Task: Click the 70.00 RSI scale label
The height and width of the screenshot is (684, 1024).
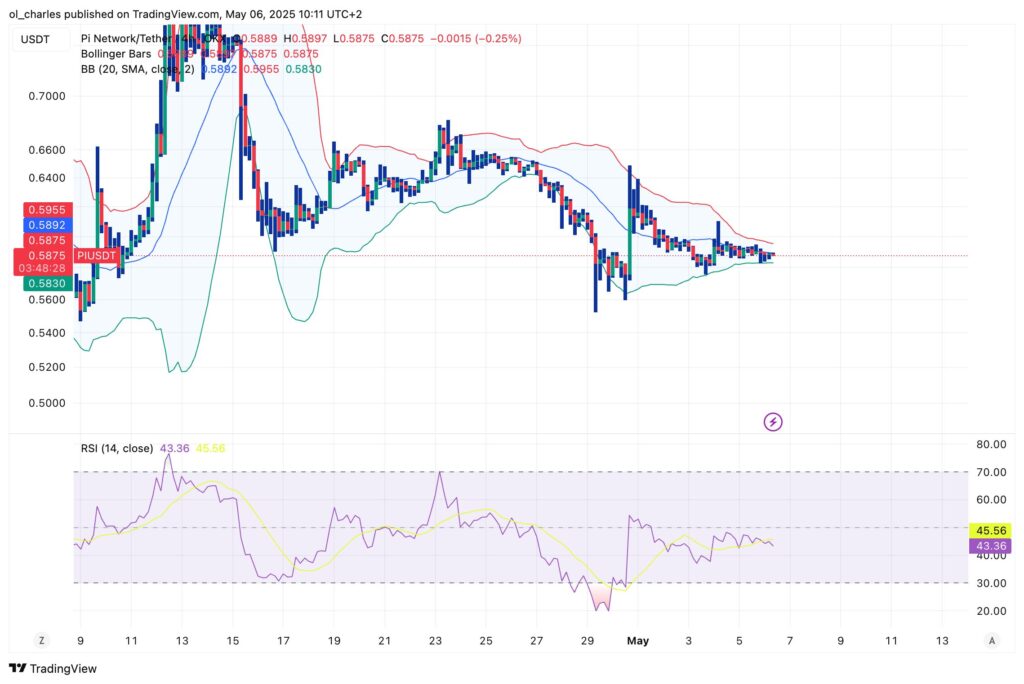Action: 991,472
